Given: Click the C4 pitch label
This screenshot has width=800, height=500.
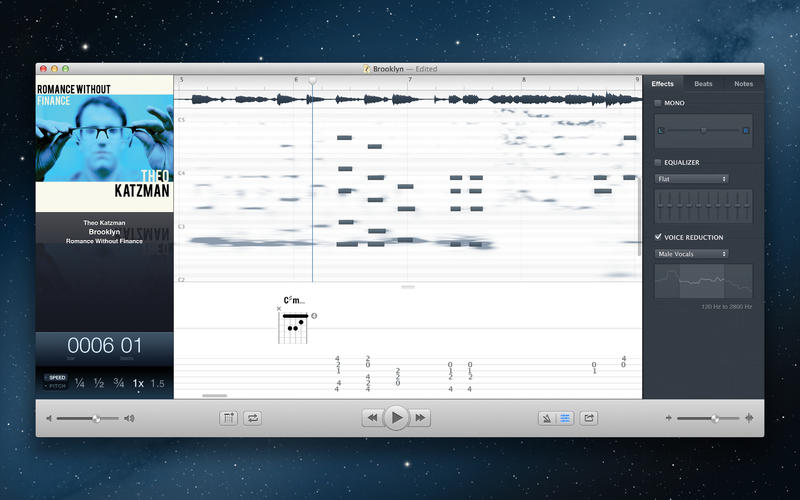Looking at the screenshot, I should (x=181, y=173).
